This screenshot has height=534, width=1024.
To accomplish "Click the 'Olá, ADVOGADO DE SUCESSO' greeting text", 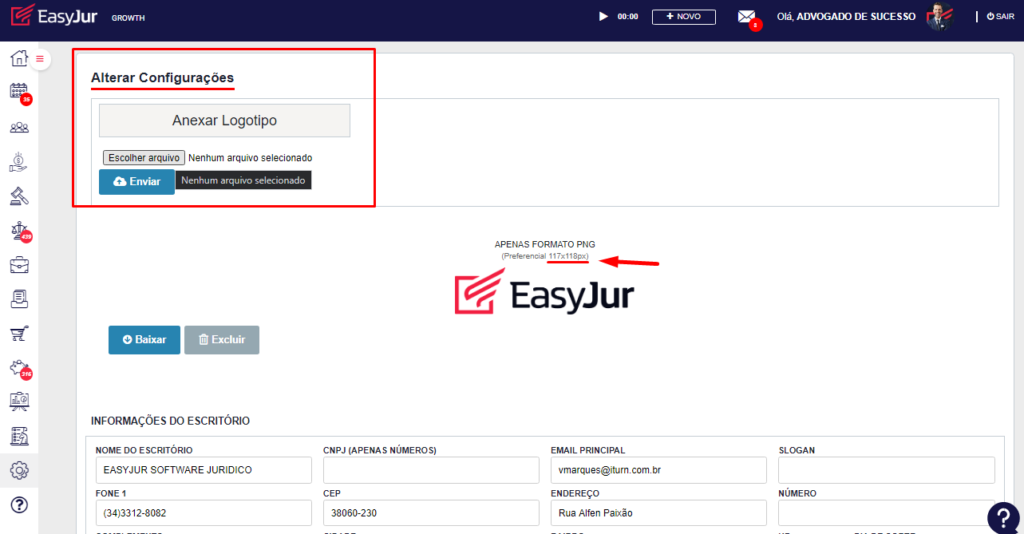I will coord(846,16).
